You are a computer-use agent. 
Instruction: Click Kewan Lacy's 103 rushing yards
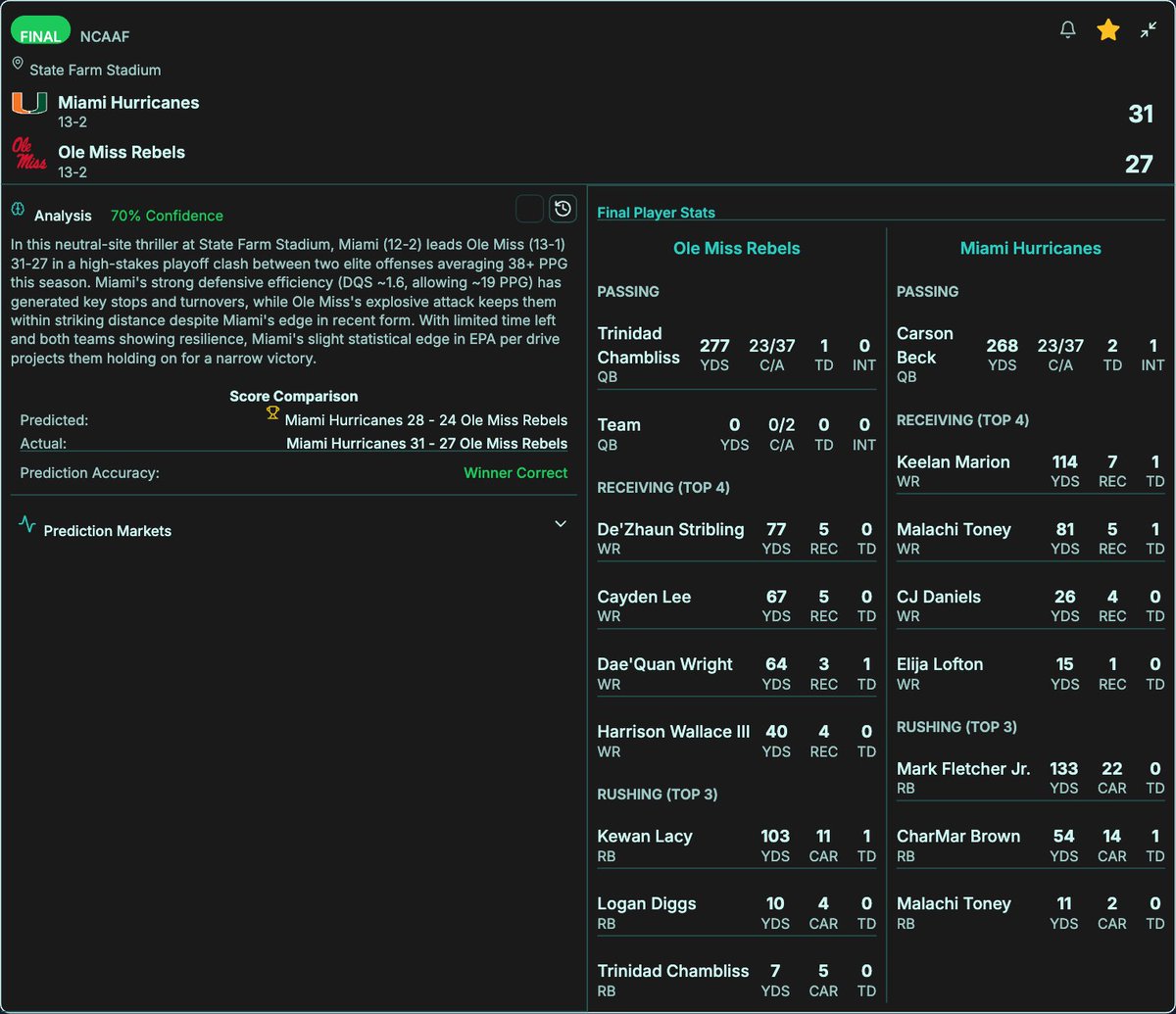pyautogui.click(x=775, y=837)
